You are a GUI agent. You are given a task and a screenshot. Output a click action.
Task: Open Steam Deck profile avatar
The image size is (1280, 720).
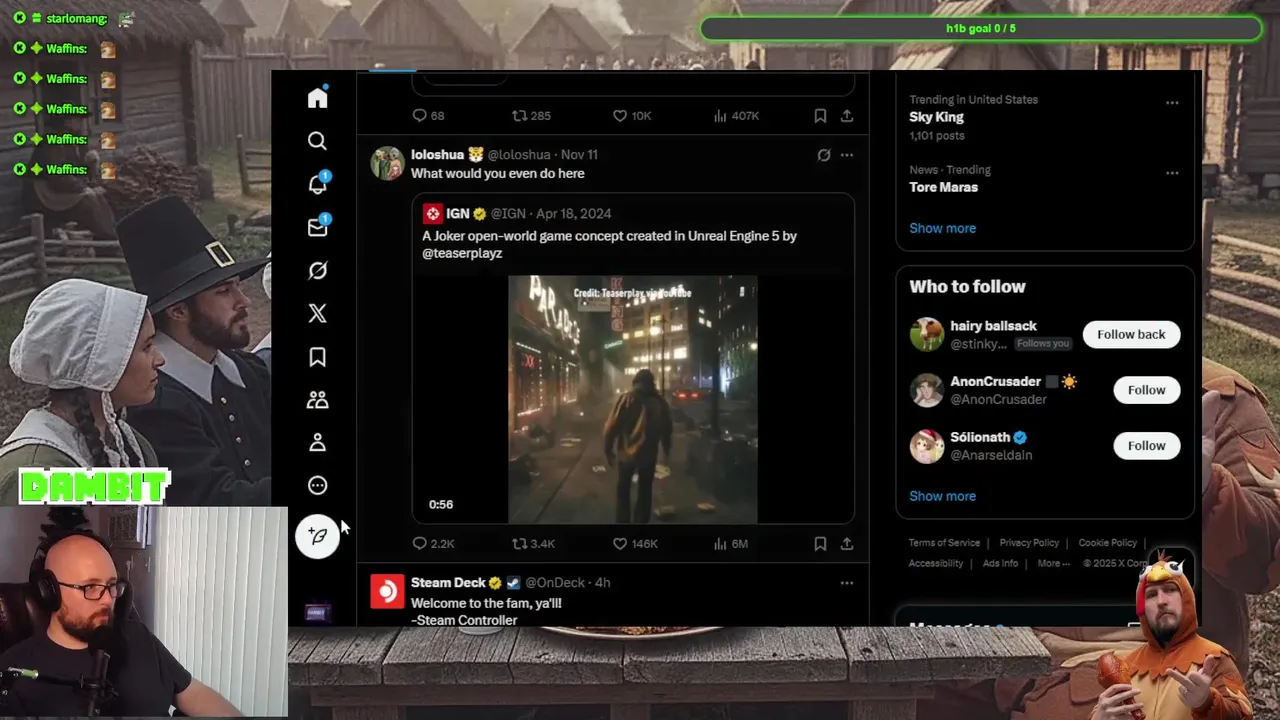[388, 591]
